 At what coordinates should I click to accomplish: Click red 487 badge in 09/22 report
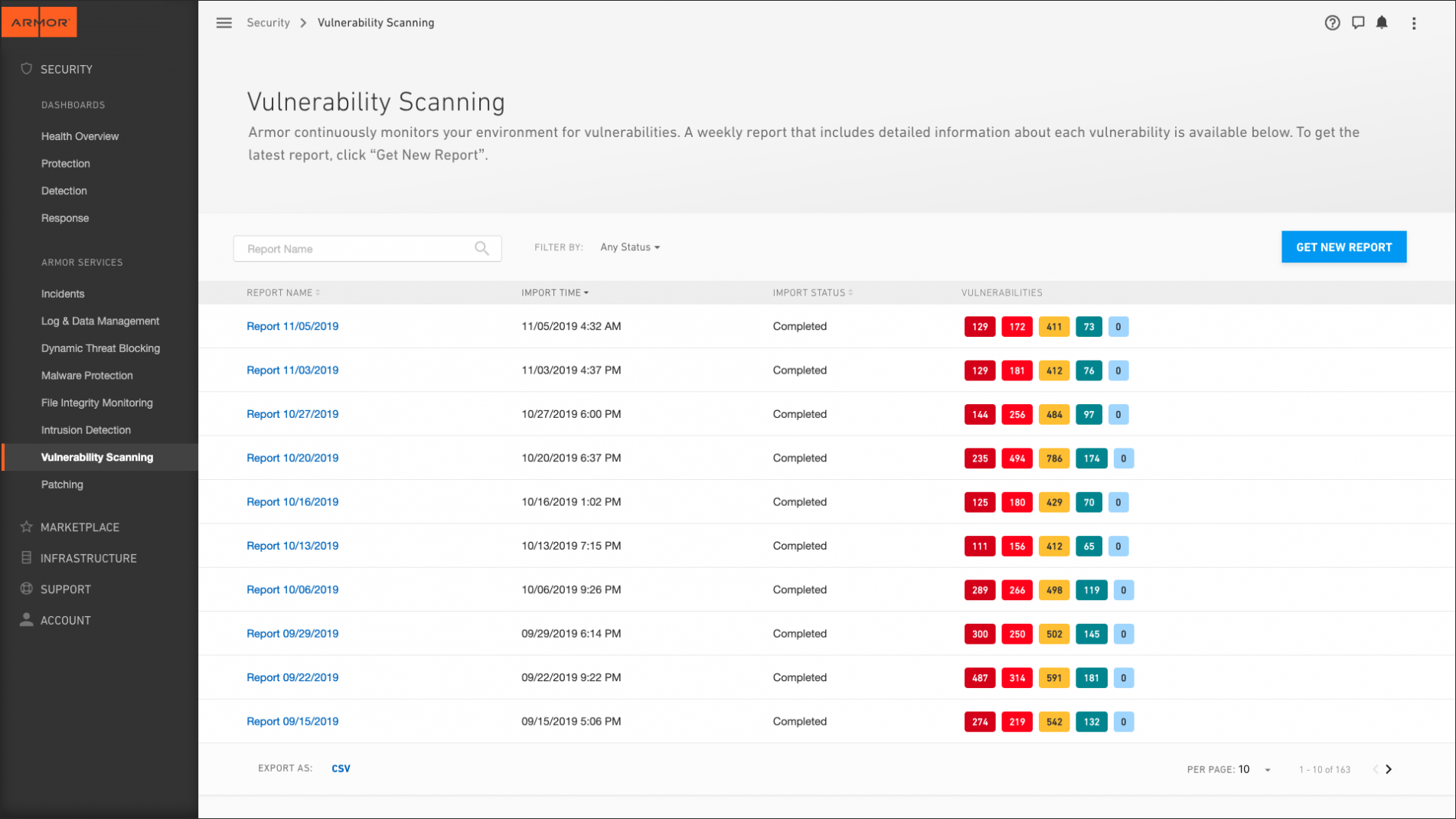[x=980, y=677]
